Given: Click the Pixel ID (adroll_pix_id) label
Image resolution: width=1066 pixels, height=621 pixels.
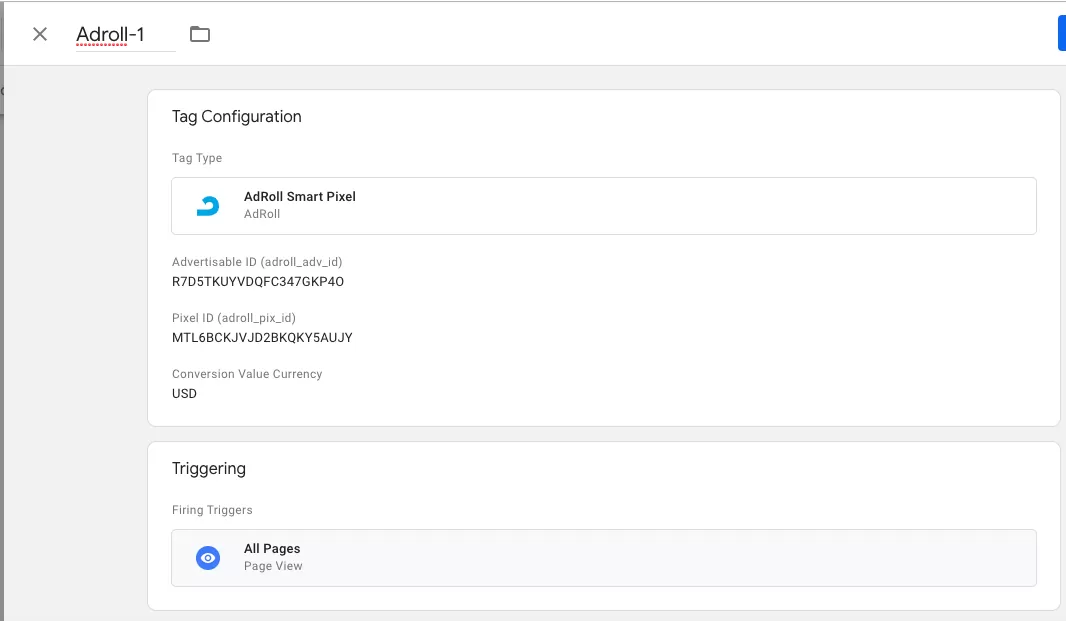Looking at the screenshot, I should click(x=234, y=318).
